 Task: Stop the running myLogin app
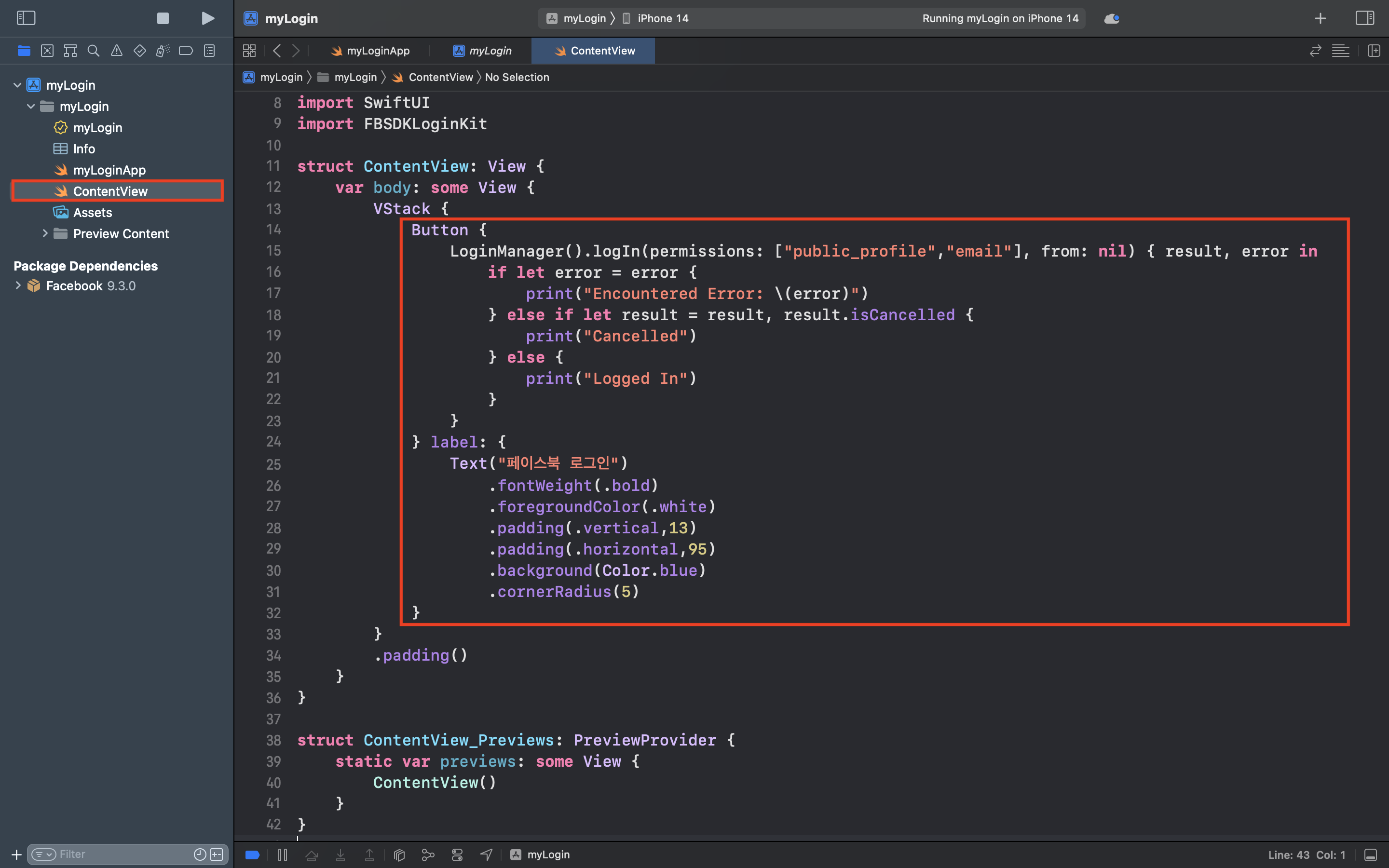(163, 18)
